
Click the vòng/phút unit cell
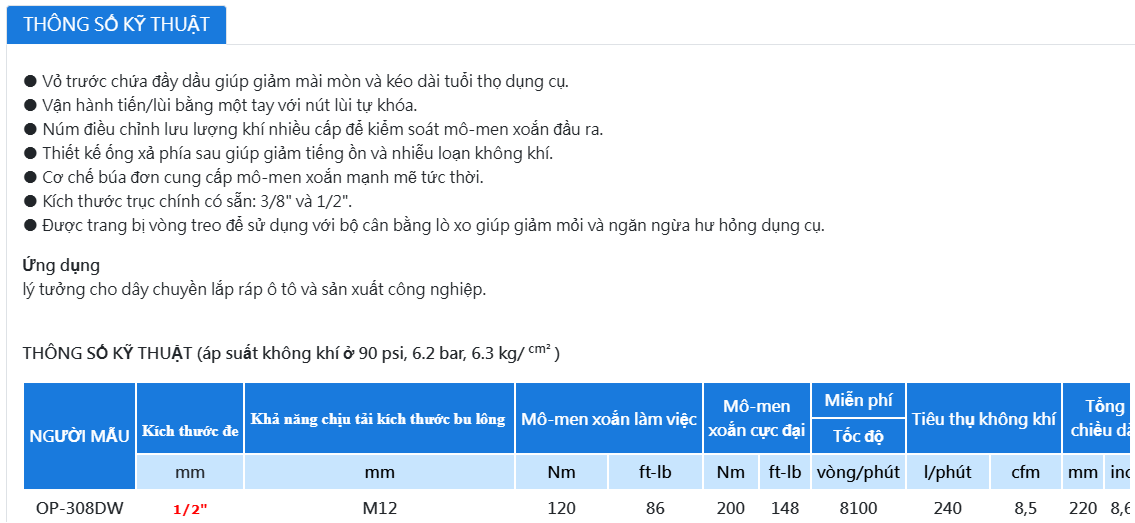(858, 472)
